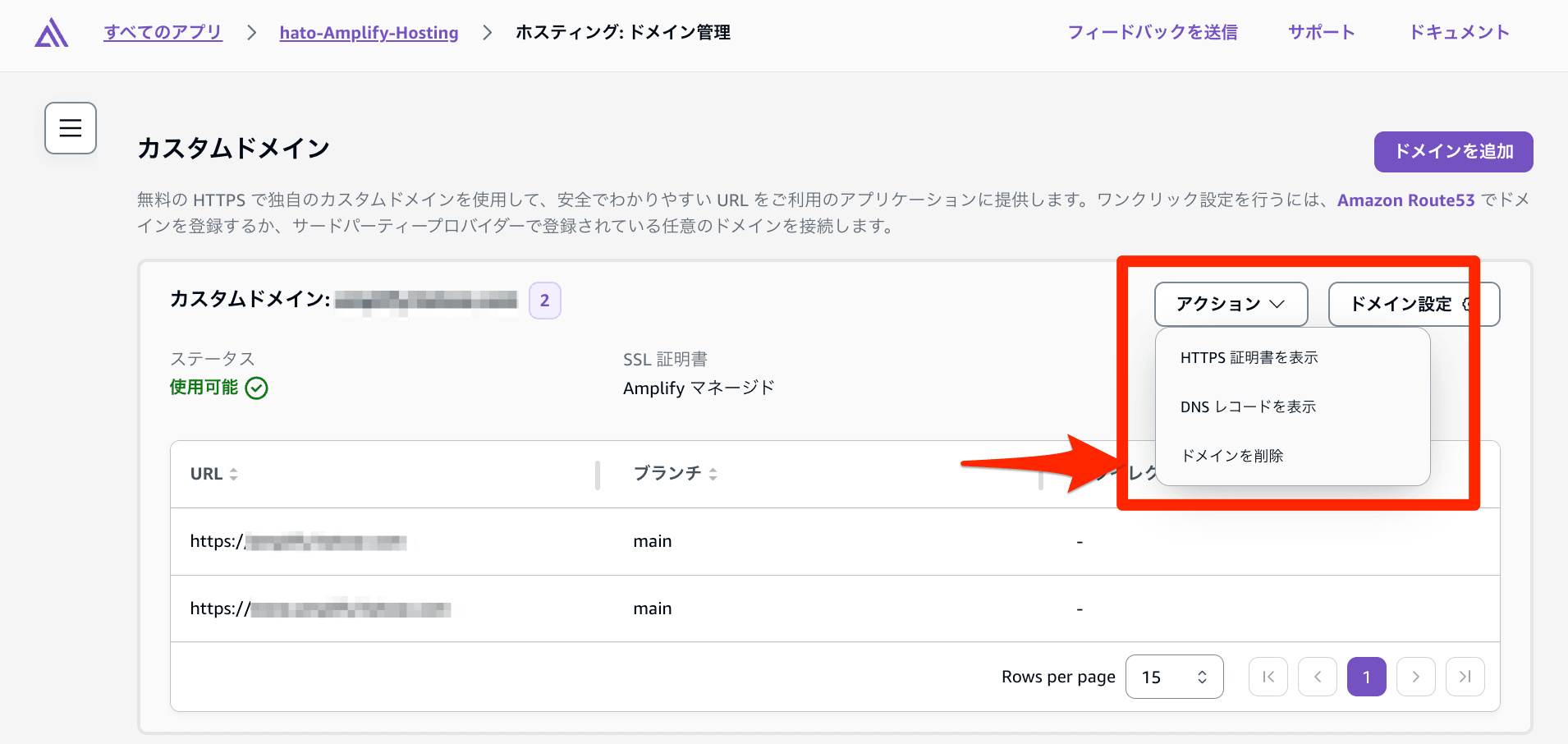Click the subdomain count badge 2
Viewport: 1568px width, 744px height.
tap(544, 301)
